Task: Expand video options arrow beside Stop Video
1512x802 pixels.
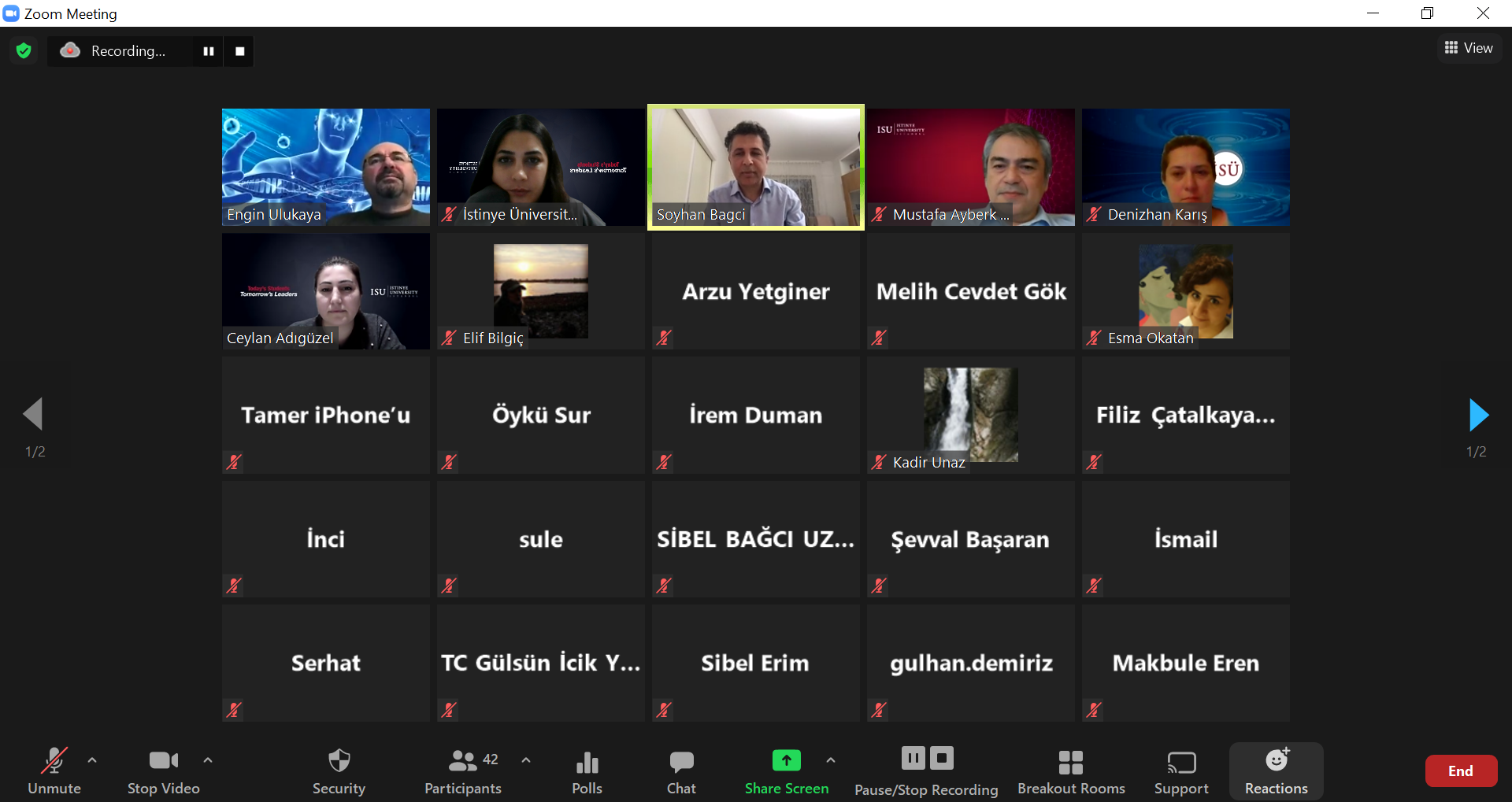Action: click(208, 760)
